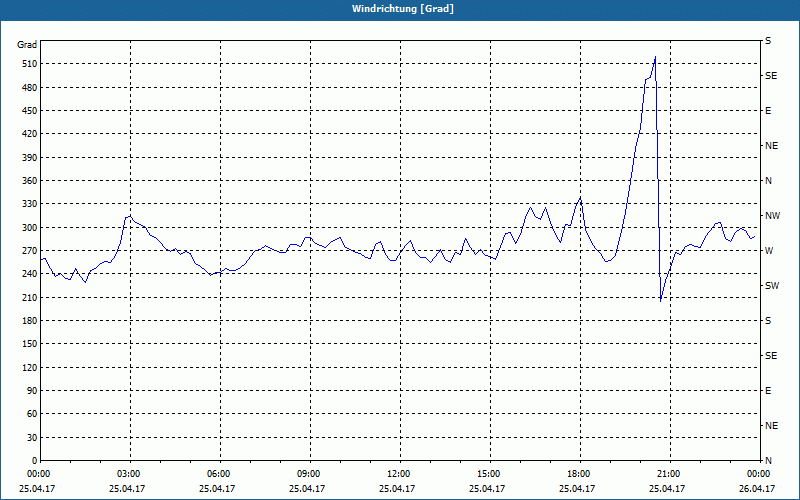Select the 480 y-axis value
The width and height of the screenshot is (800, 500).
(x=30, y=88)
